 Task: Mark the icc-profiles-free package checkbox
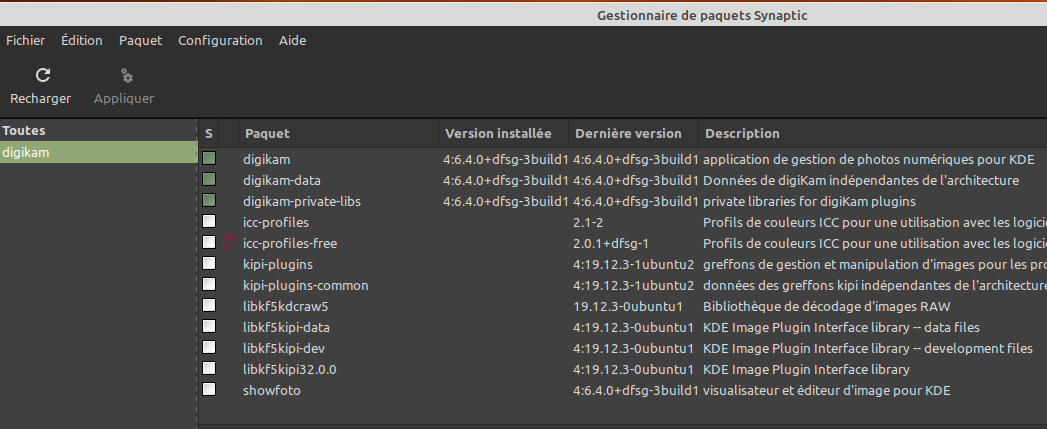[209, 242]
